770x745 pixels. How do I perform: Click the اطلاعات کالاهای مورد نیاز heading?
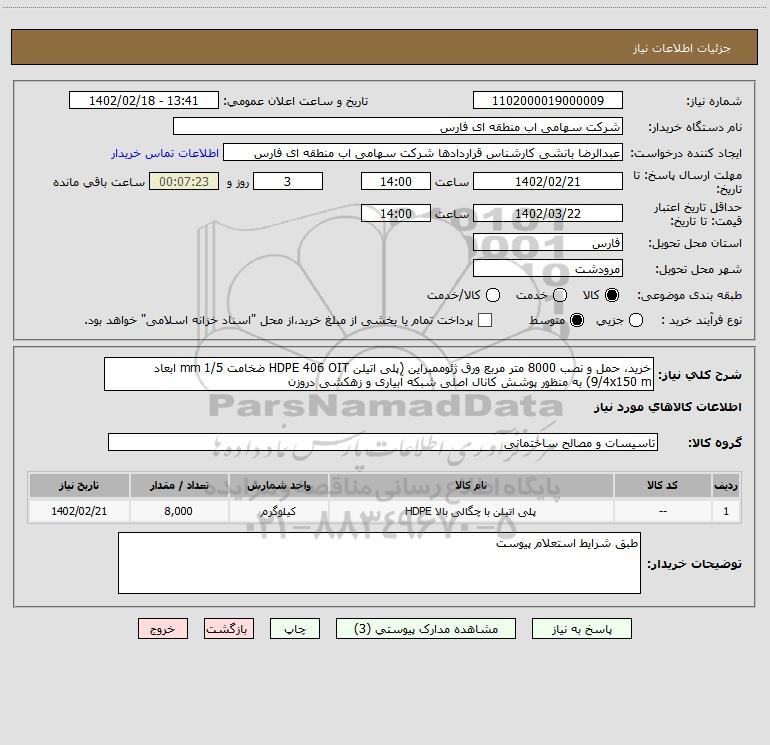click(x=667, y=407)
